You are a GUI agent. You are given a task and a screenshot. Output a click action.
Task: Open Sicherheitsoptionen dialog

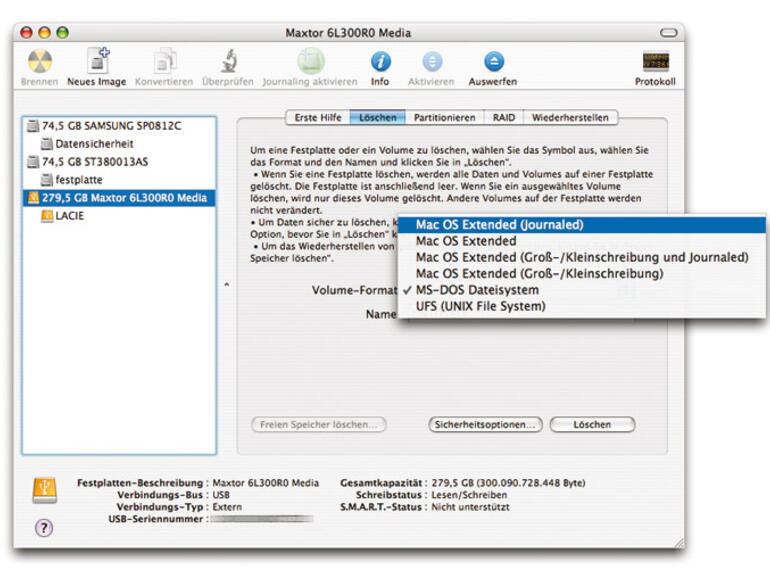point(485,424)
